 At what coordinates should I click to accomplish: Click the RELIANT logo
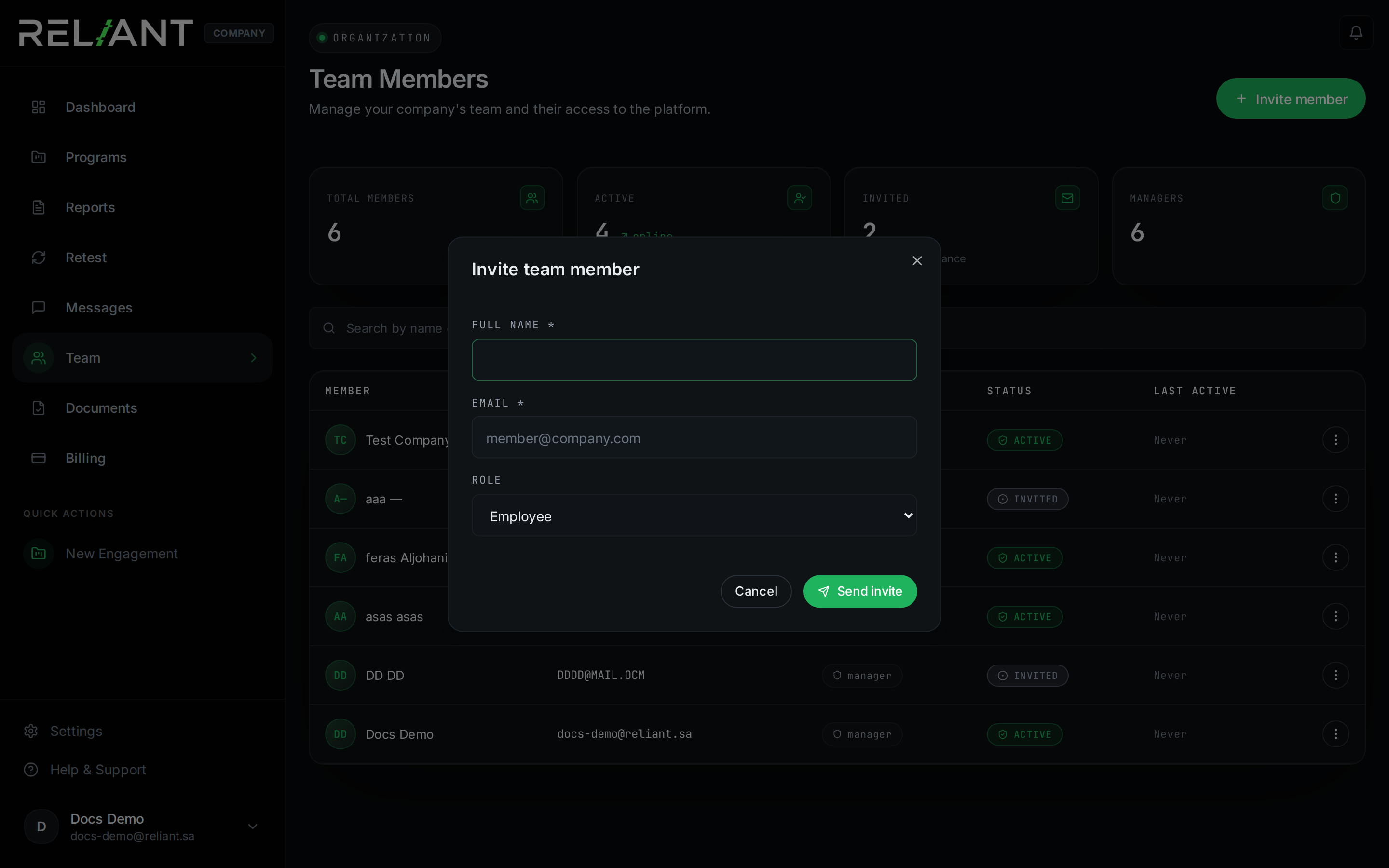pos(106,33)
